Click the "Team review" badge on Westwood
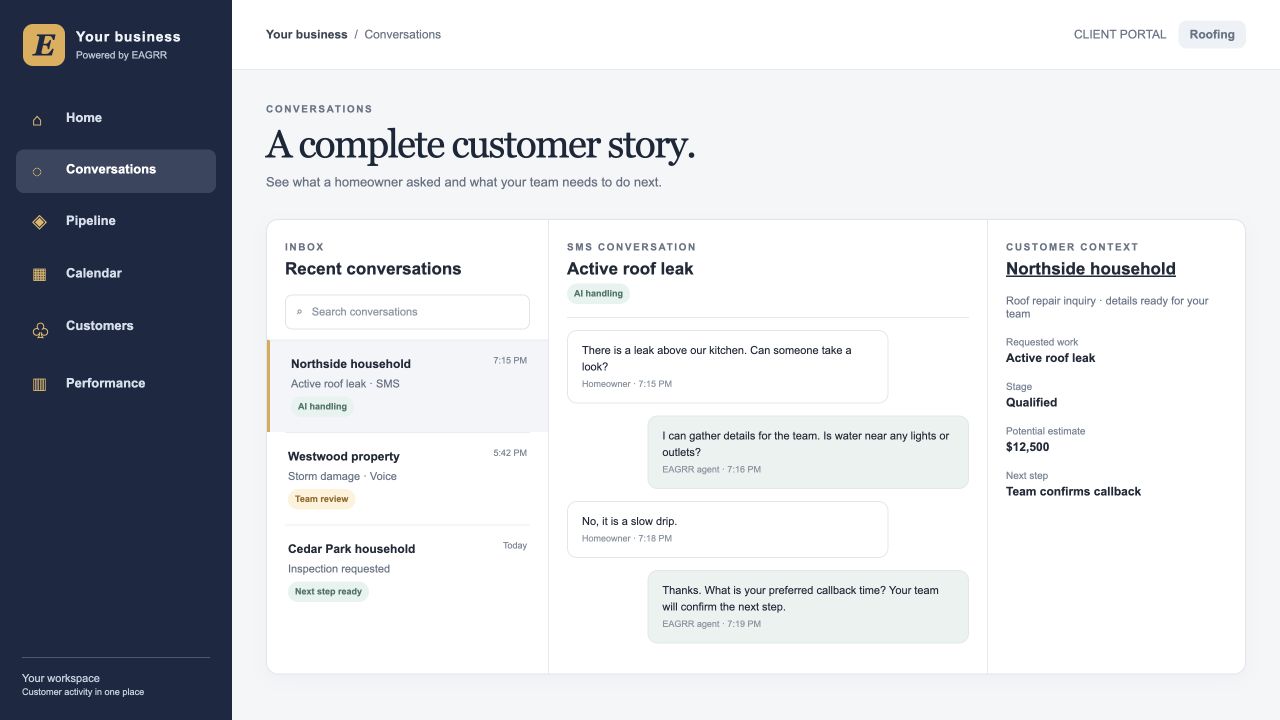 click(x=321, y=499)
